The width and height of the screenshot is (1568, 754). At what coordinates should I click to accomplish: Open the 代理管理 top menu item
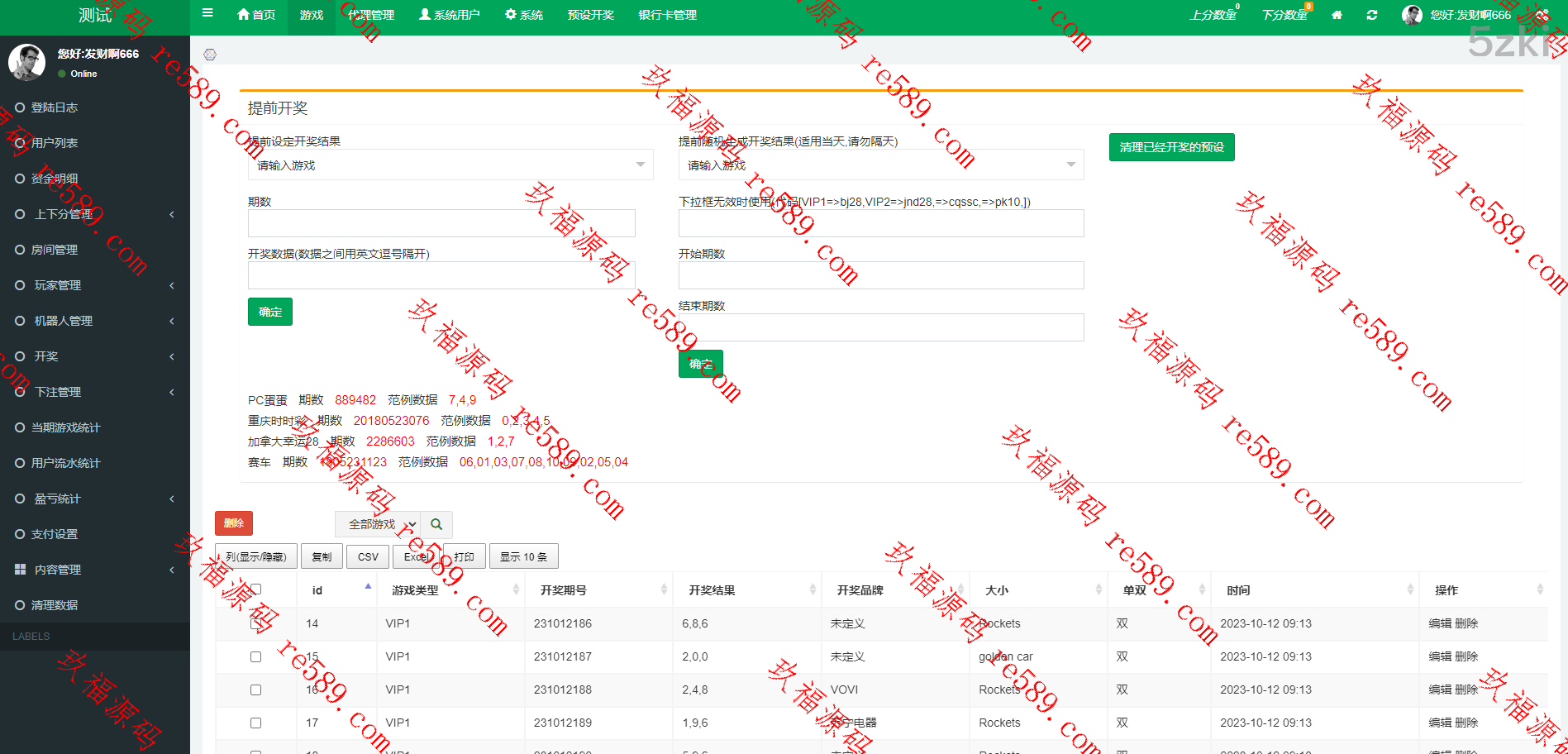point(371,15)
